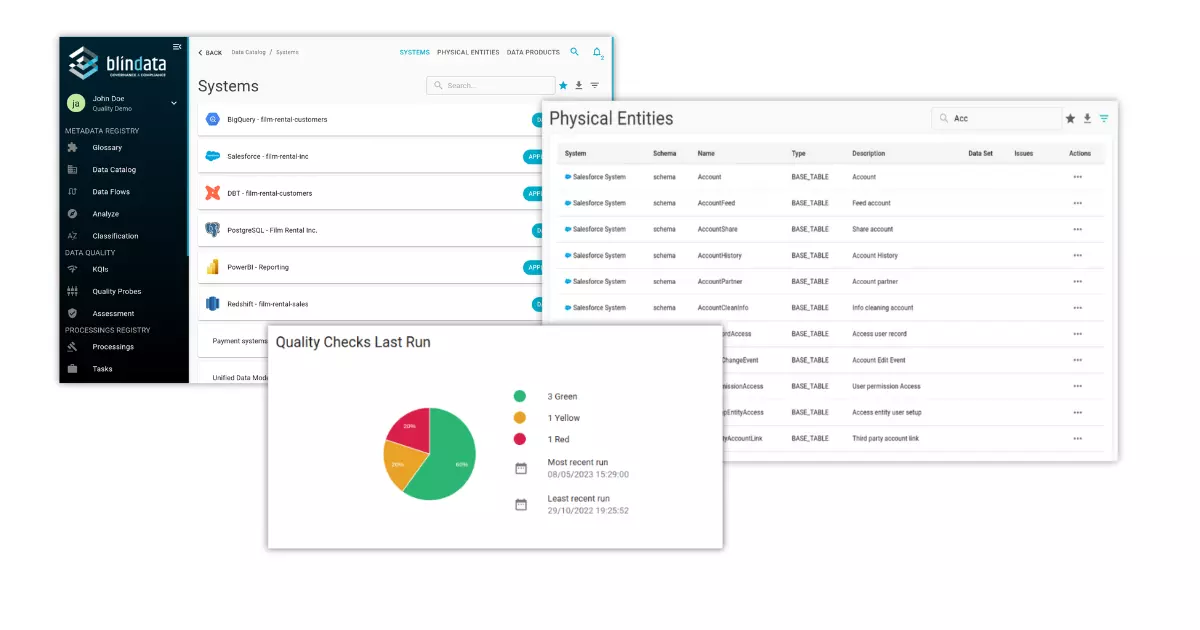Image resolution: width=1200 pixels, height=630 pixels.
Task: Click the download icon in Systems panel
Action: click(579, 86)
